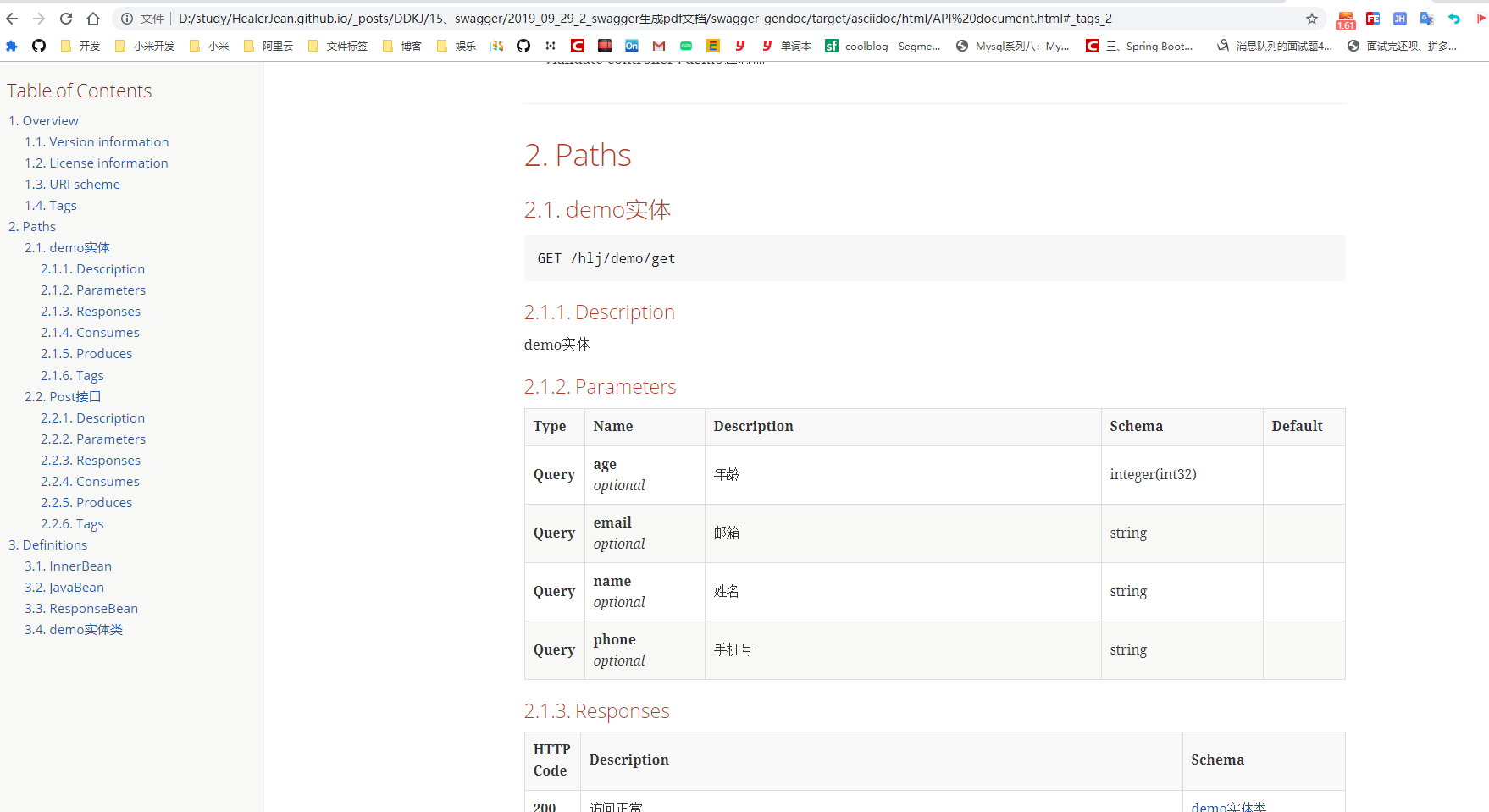Go to '2.2.6. Tags' entry

72,524
